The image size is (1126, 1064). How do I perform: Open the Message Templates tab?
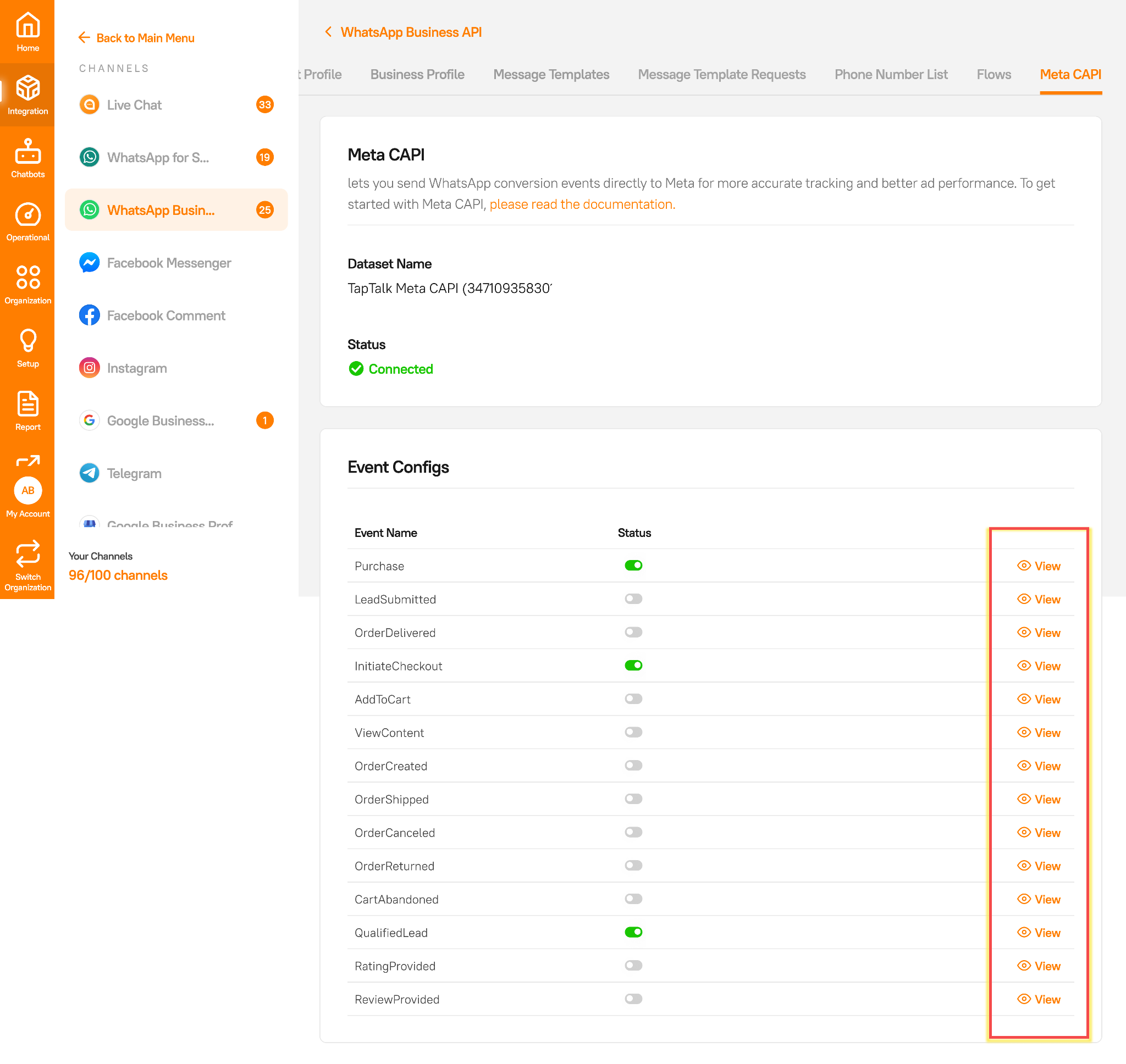coord(551,74)
